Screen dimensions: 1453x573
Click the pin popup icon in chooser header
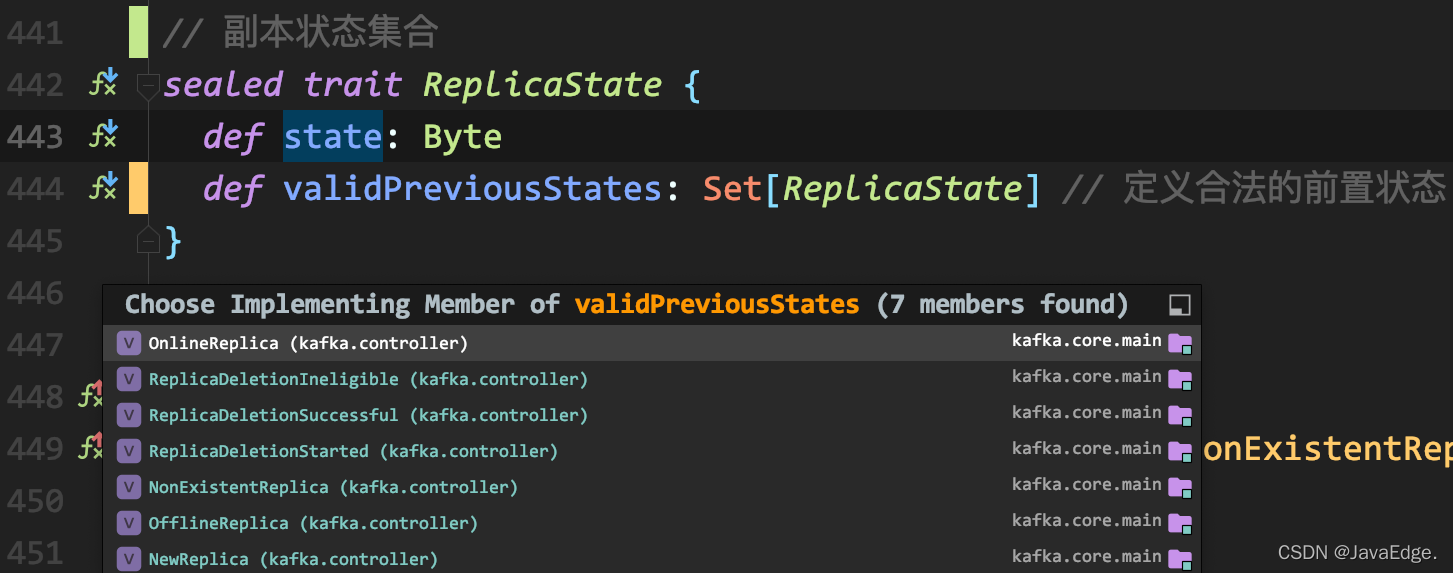[x=1180, y=305]
